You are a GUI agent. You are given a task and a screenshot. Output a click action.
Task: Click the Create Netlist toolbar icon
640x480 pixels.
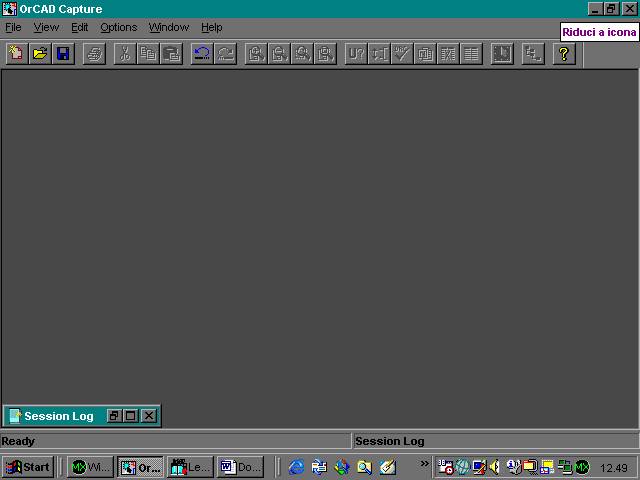coord(425,53)
